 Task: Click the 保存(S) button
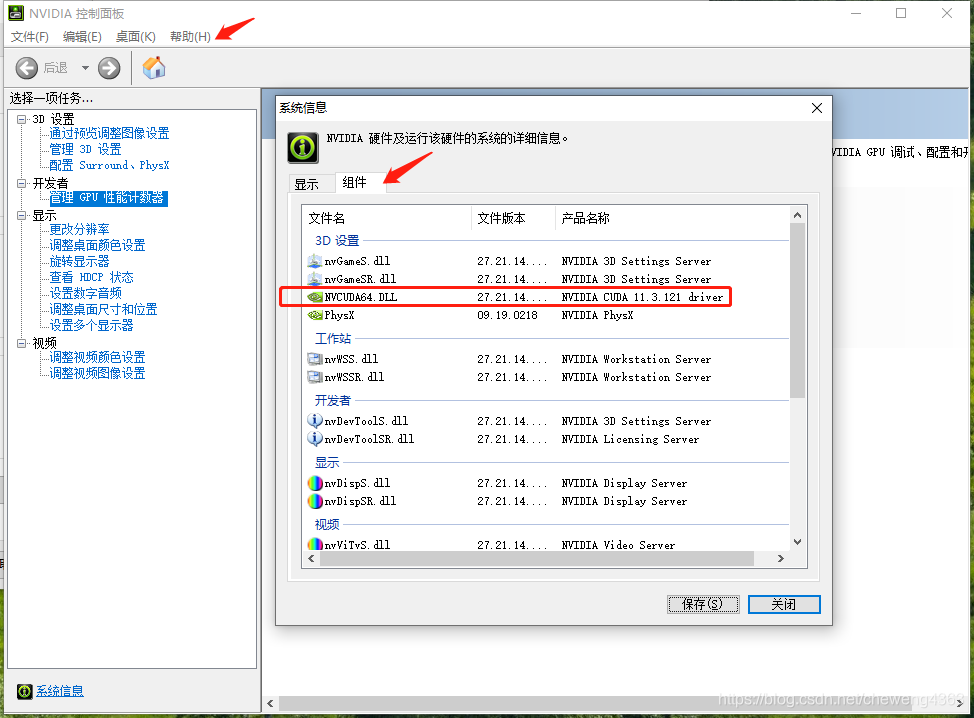(703, 604)
